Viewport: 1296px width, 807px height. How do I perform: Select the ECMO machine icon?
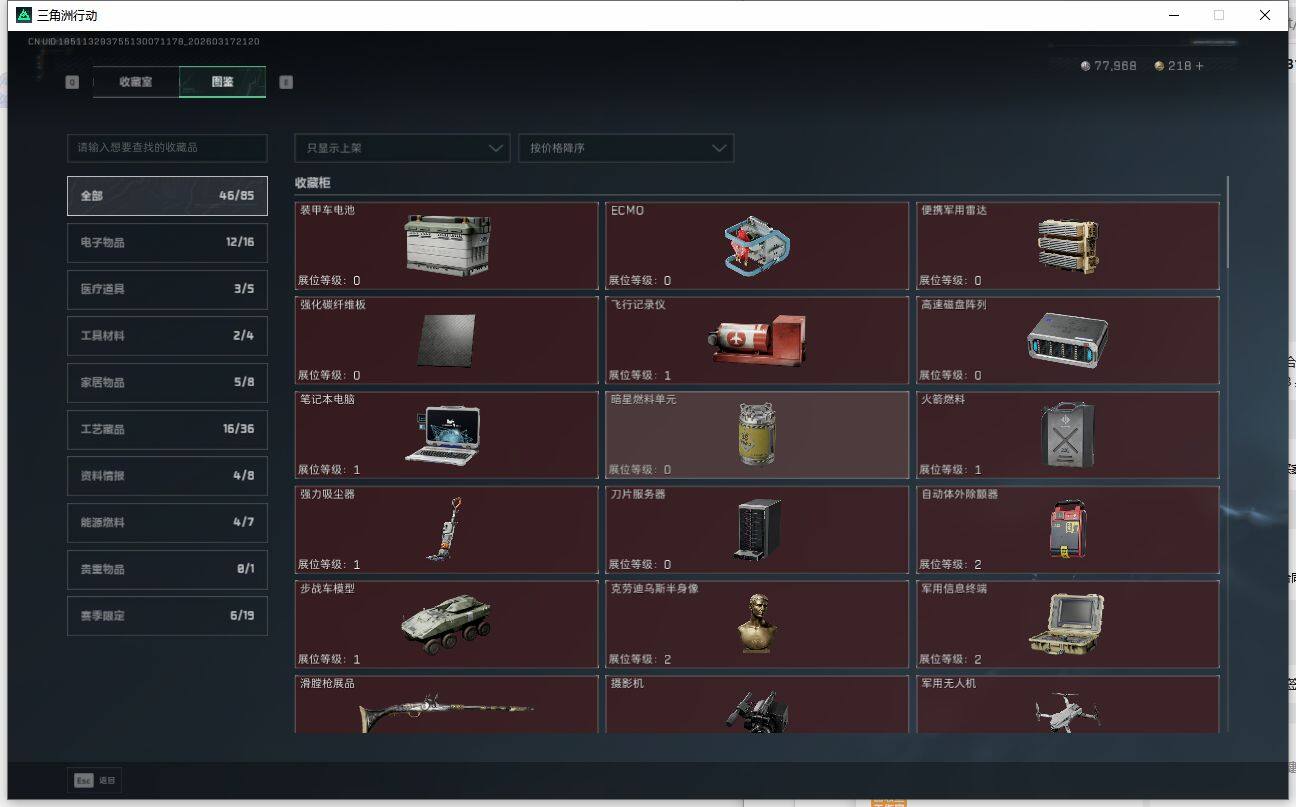757,245
